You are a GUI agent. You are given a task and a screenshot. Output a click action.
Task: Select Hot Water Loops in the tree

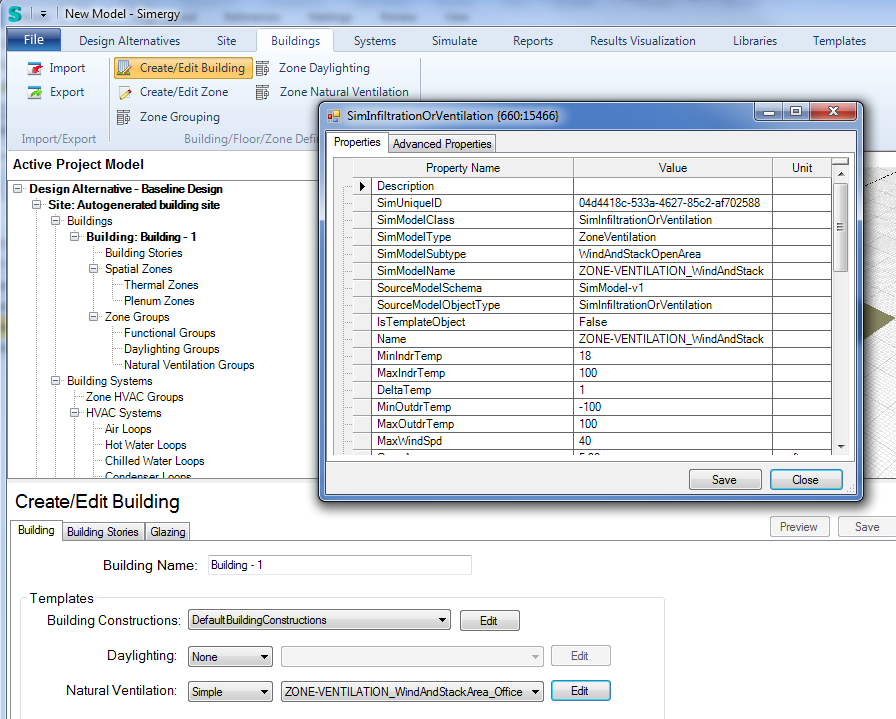coord(146,445)
